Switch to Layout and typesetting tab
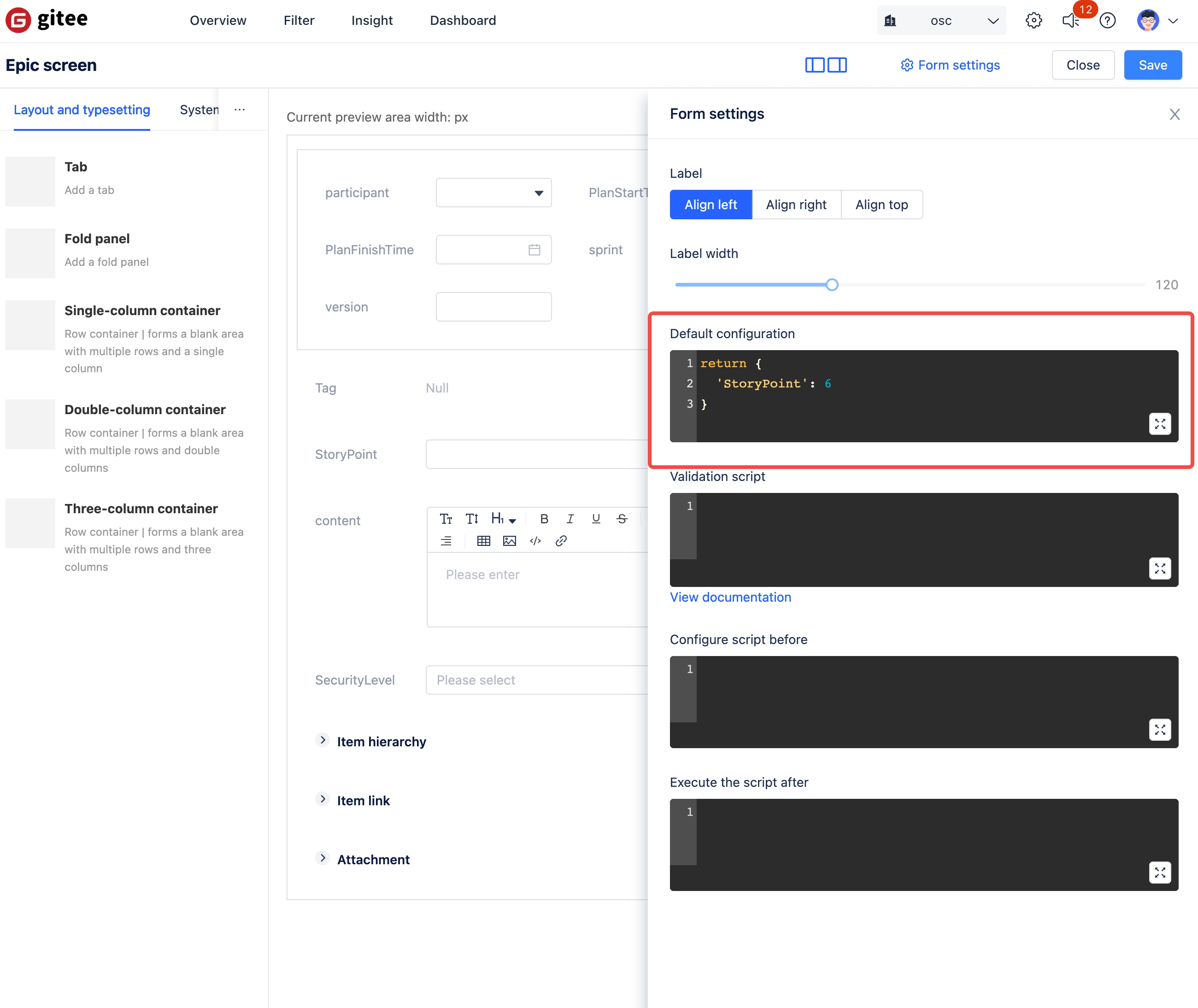This screenshot has width=1198, height=1008. pos(82,110)
